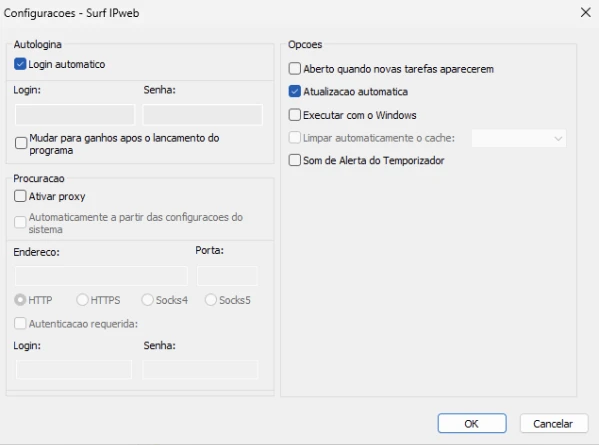Click the Autologina Login input field
The width and height of the screenshot is (599, 445).
click(75, 115)
